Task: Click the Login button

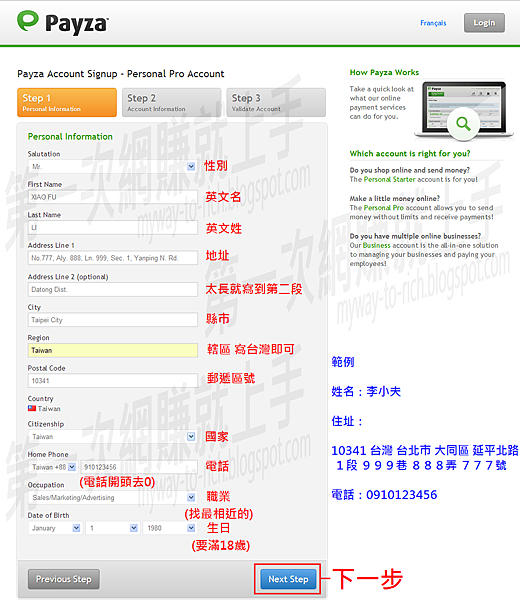Action: (484, 23)
